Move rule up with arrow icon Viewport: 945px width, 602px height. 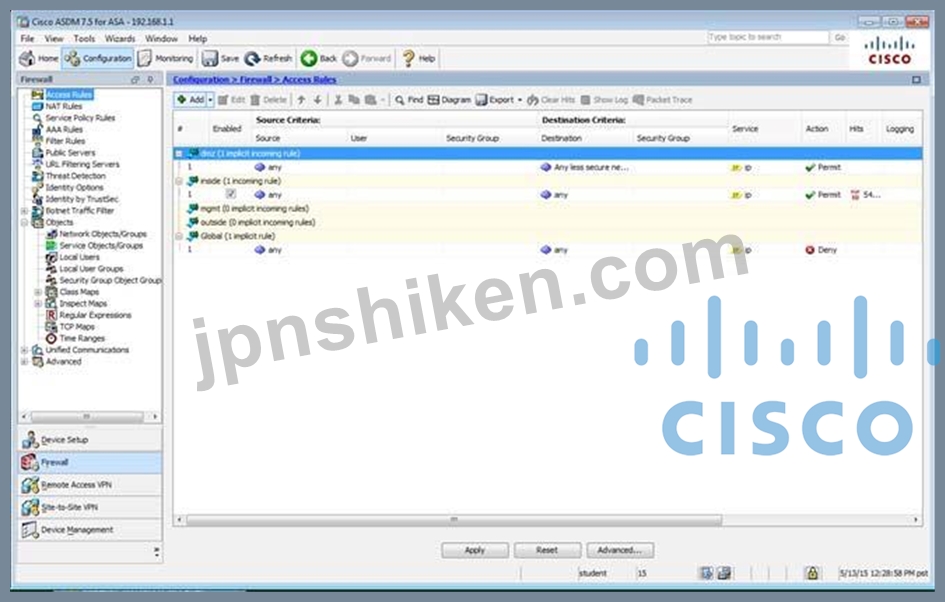pyautogui.click(x=301, y=99)
